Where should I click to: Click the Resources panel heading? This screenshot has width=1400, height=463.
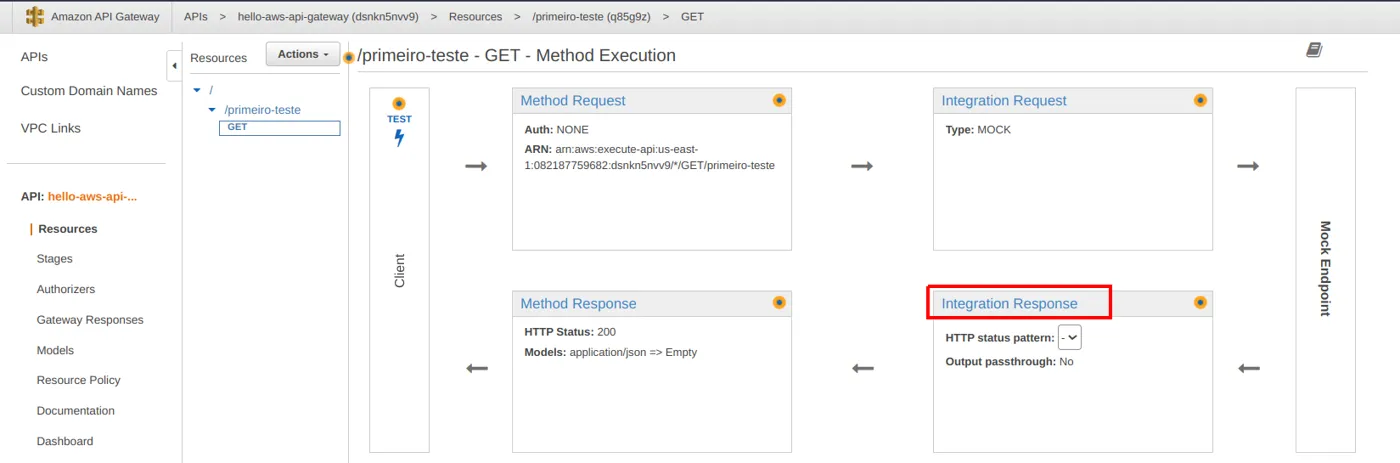click(x=218, y=58)
